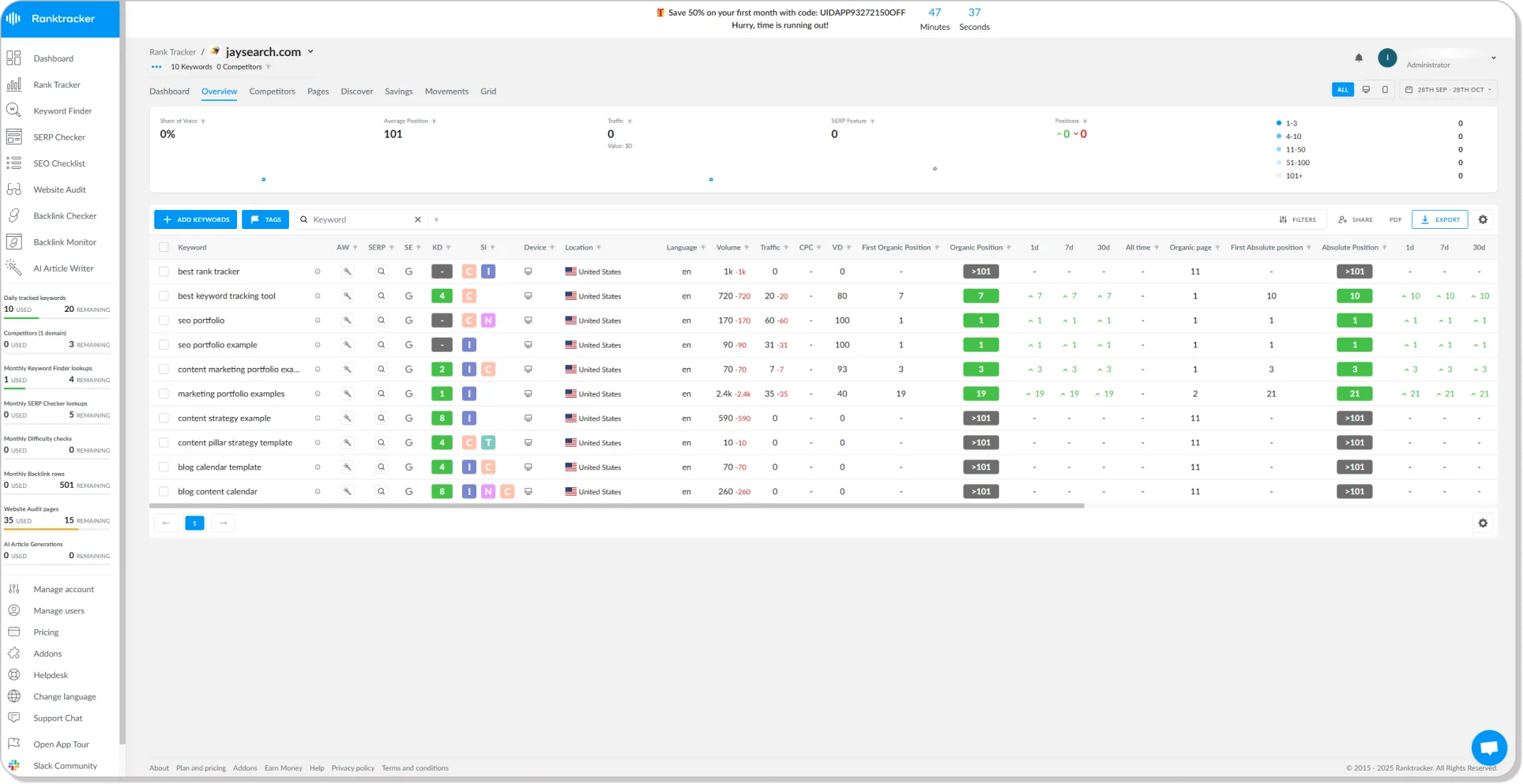Check blog content calendar row

pos(164,491)
